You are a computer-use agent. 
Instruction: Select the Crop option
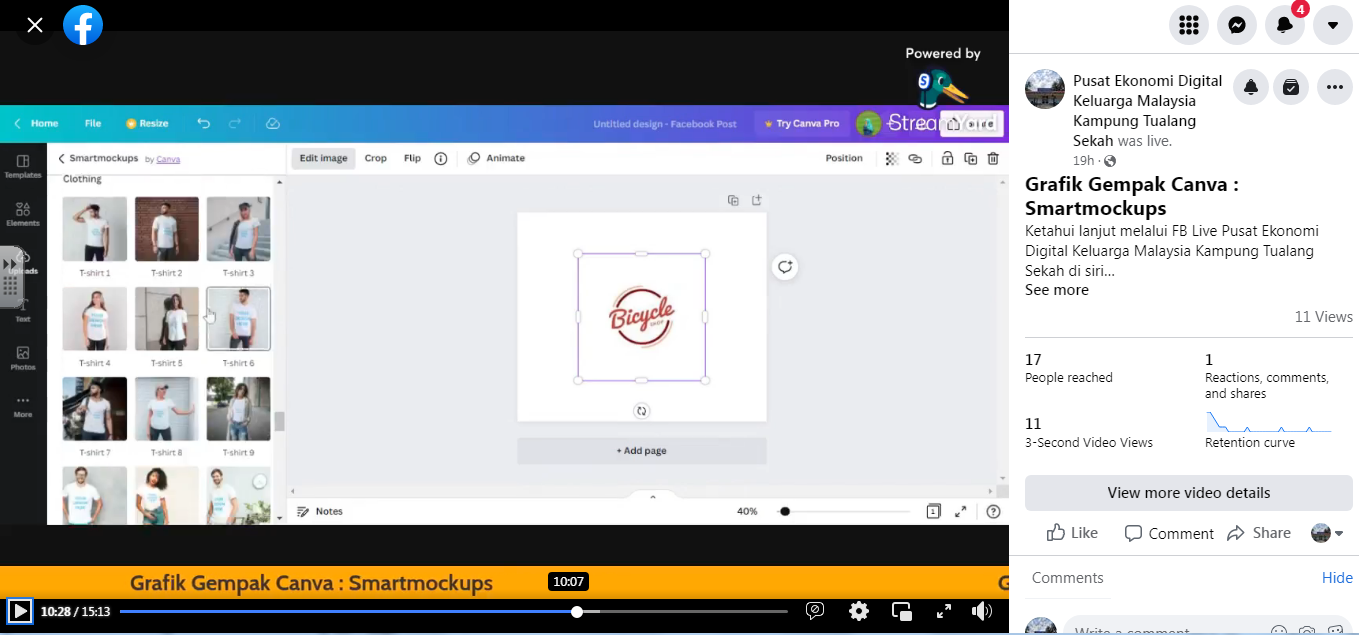(376, 158)
